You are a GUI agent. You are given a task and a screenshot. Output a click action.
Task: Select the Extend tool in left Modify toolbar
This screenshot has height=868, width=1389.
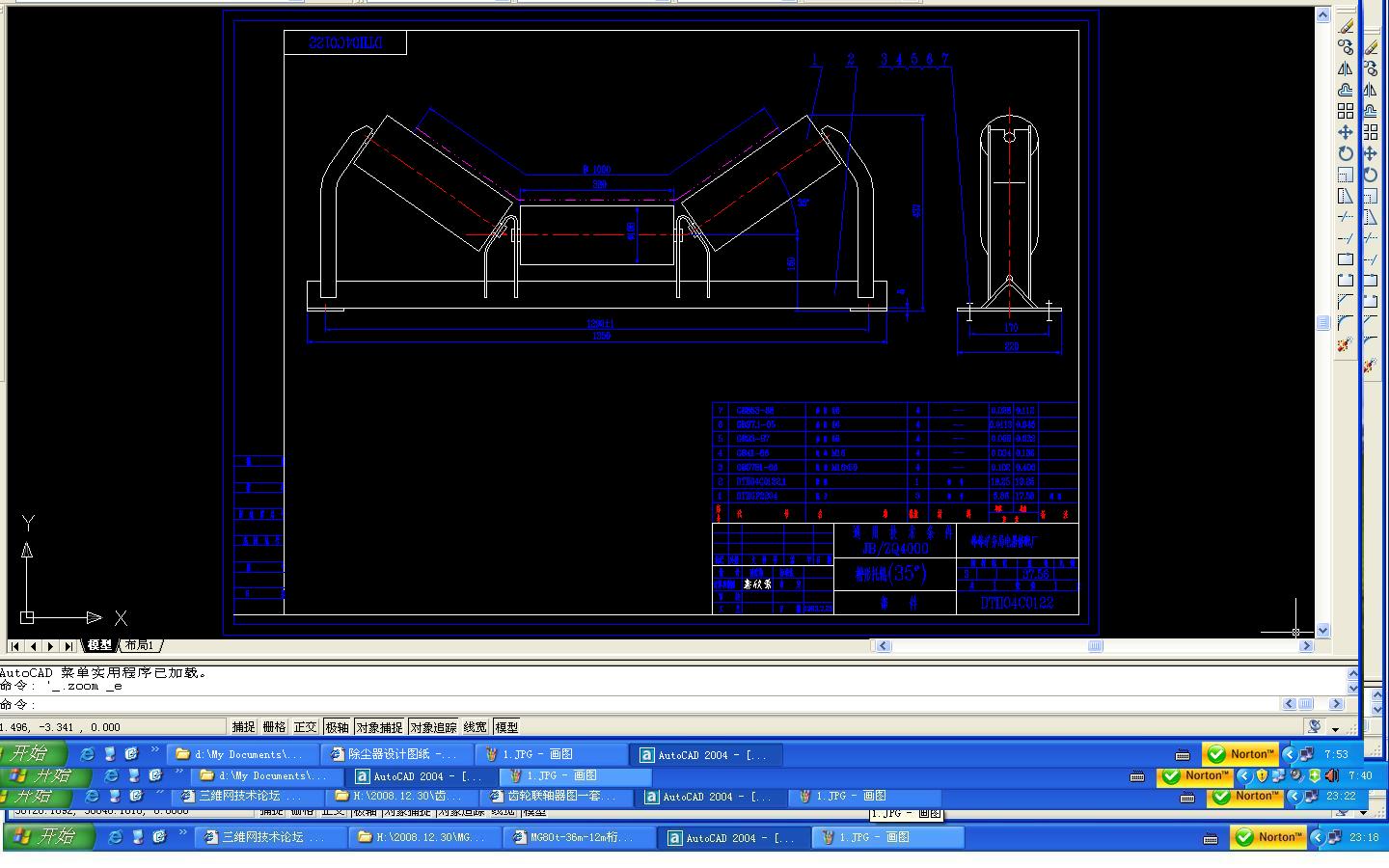(1346, 238)
